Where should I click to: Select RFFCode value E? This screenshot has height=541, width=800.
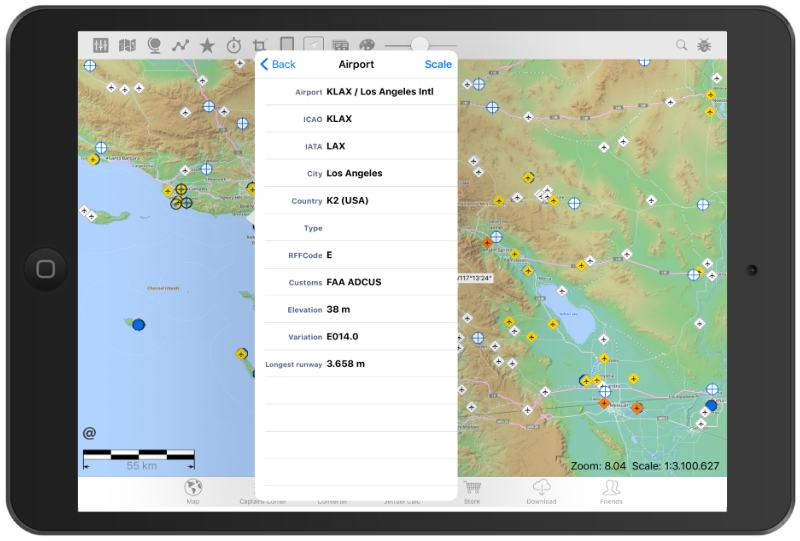click(329, 255)
